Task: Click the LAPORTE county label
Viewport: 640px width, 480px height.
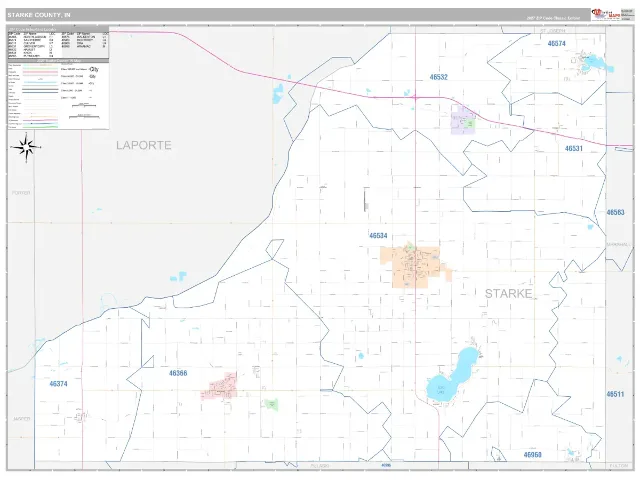Action: tap(144, 145)
